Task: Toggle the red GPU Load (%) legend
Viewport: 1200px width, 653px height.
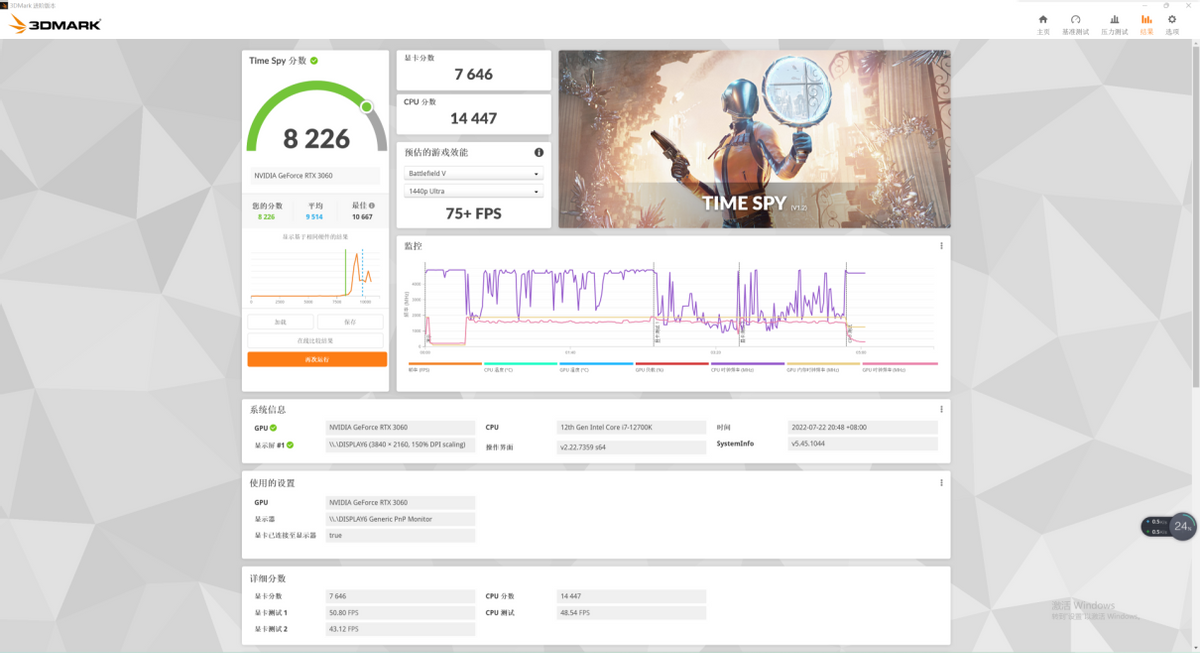Action: click(x=672, y=367)
